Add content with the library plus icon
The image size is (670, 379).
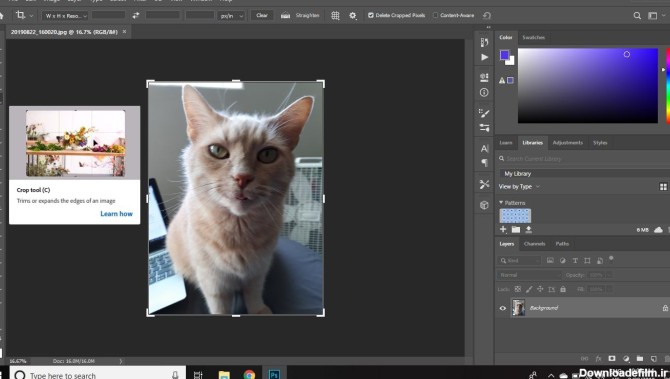pos(503,229)
